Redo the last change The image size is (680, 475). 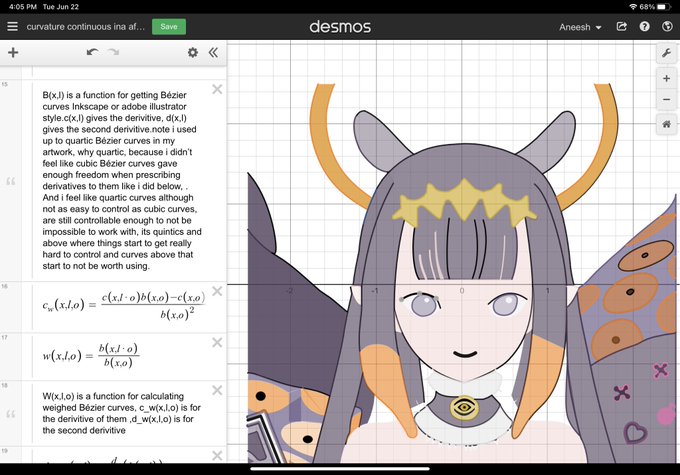[x=114, y=52]
